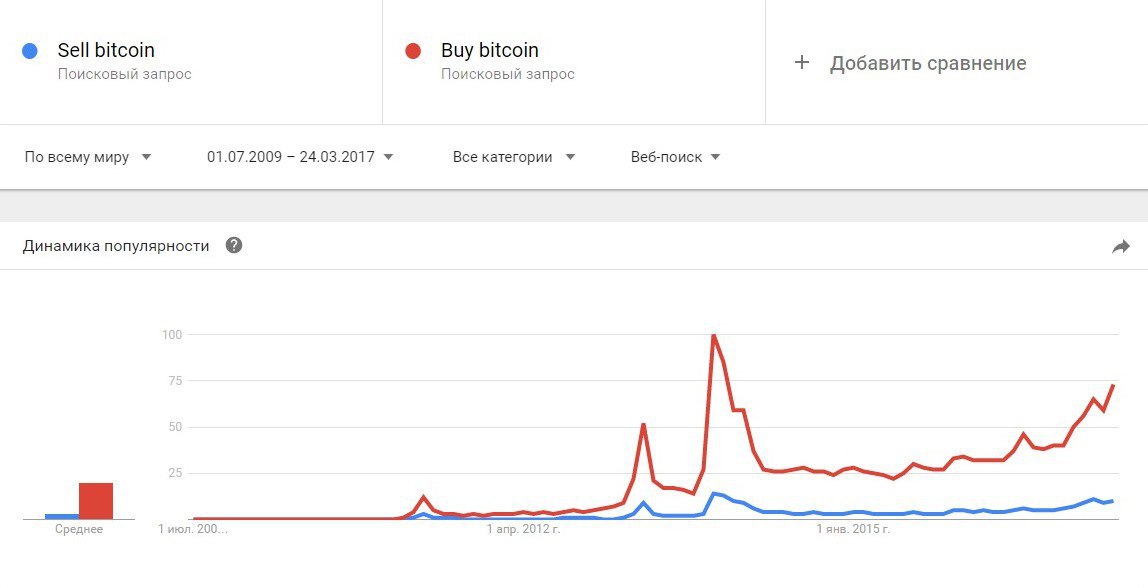Click the Динамика популярности heading
1148x588 pixels.
116,246
